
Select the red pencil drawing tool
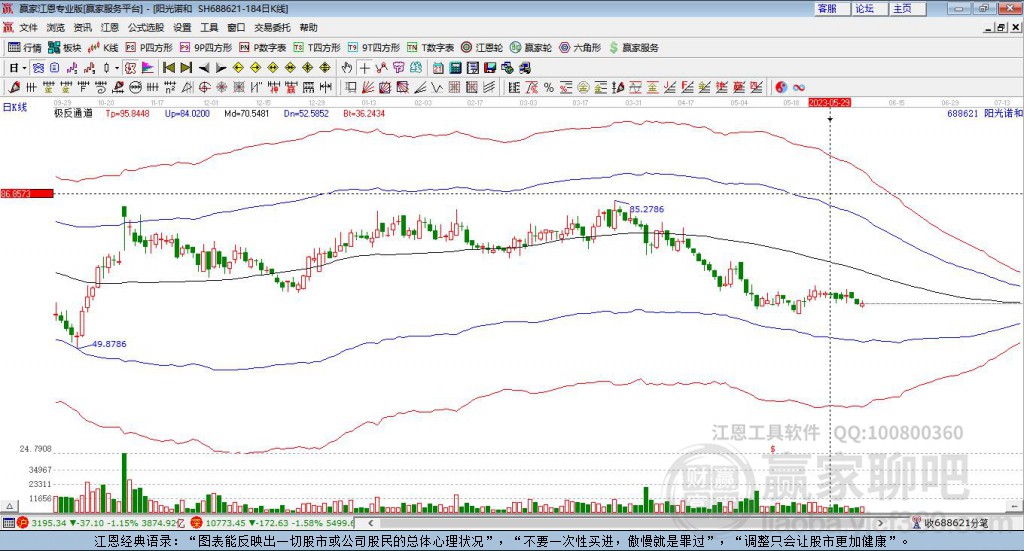[14, 87]
